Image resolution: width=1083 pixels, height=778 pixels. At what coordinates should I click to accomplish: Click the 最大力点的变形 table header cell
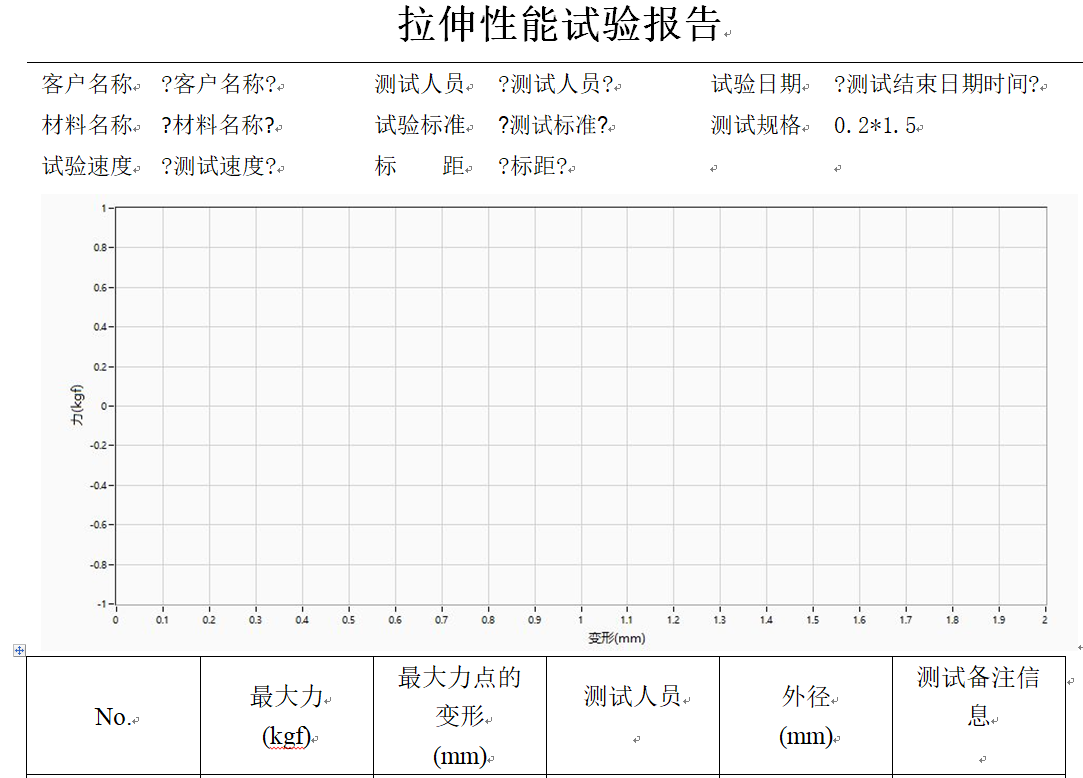pos(460,716)
